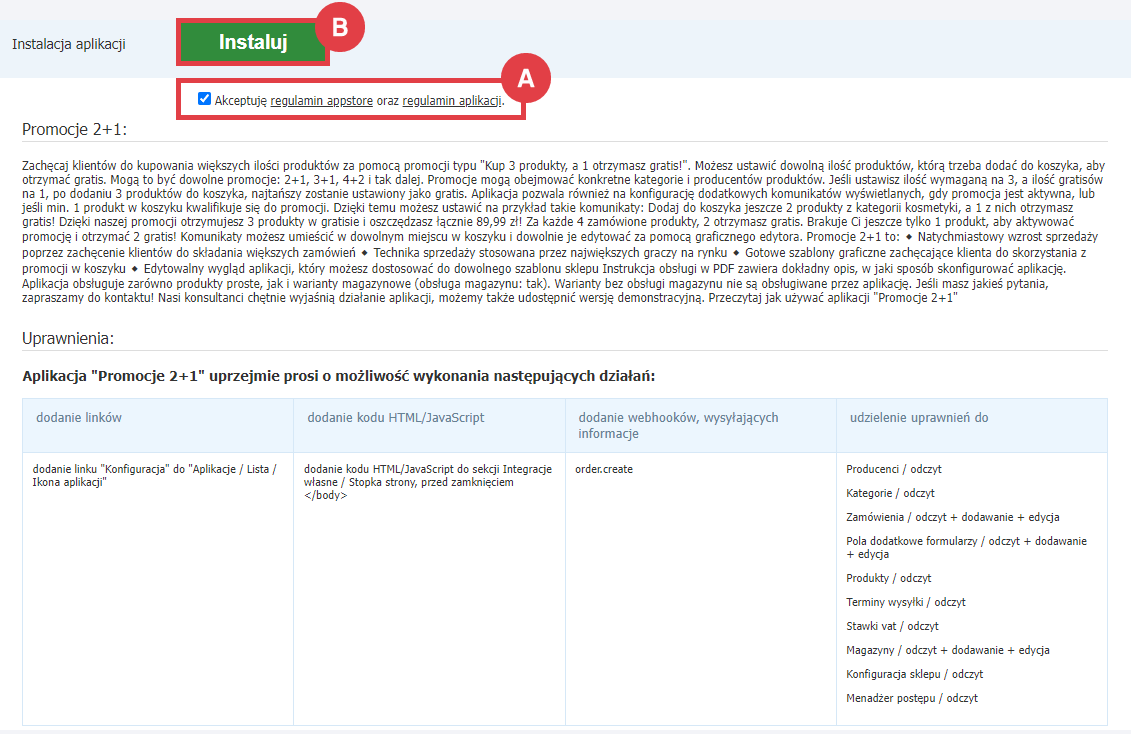Click the Kategorie / odczyt permission
The width and height of the screenshot is (1131, 734).
pos(890,493)
